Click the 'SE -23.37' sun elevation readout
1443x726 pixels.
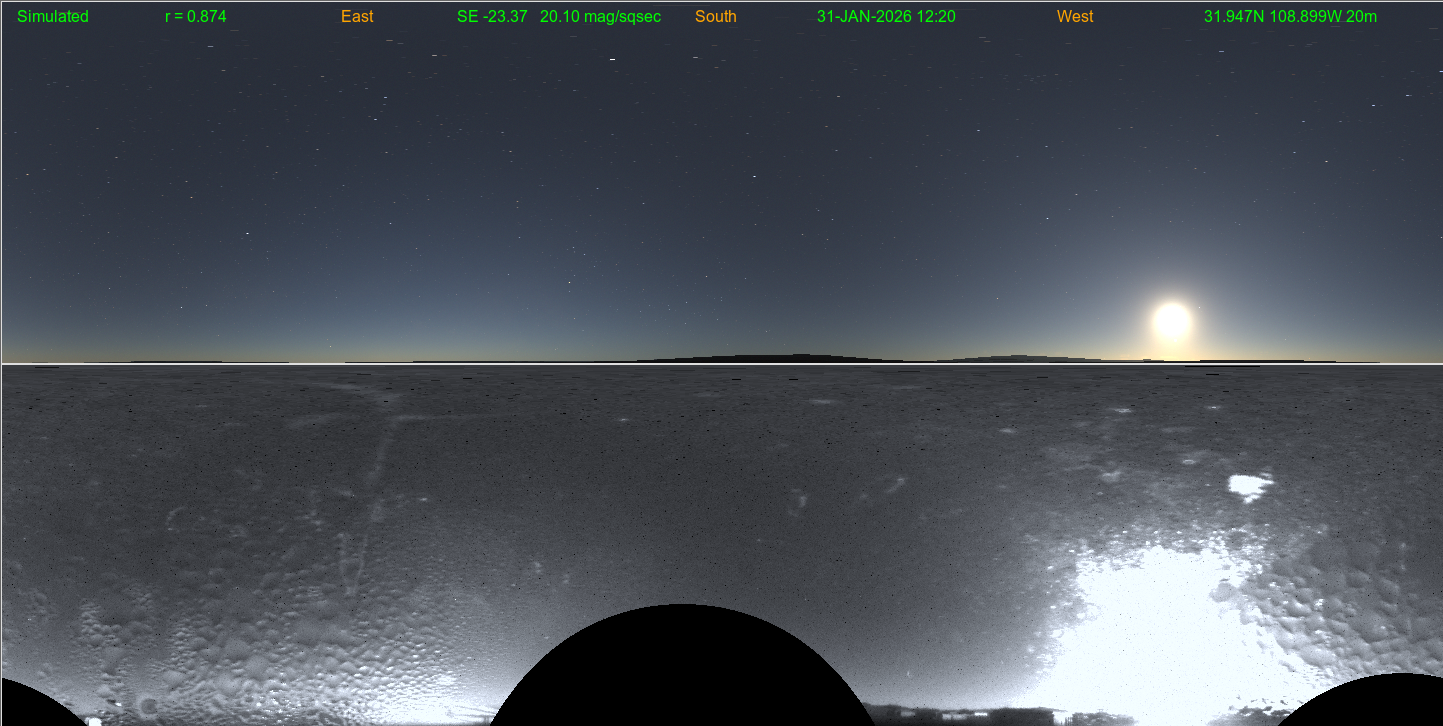click(491, 17)
